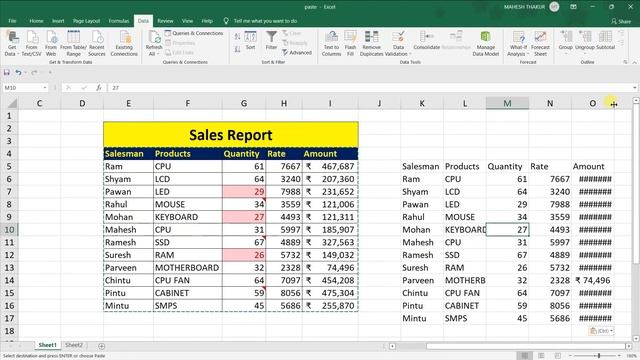
Task: Open Existing Connections
Action: point(124,43)
